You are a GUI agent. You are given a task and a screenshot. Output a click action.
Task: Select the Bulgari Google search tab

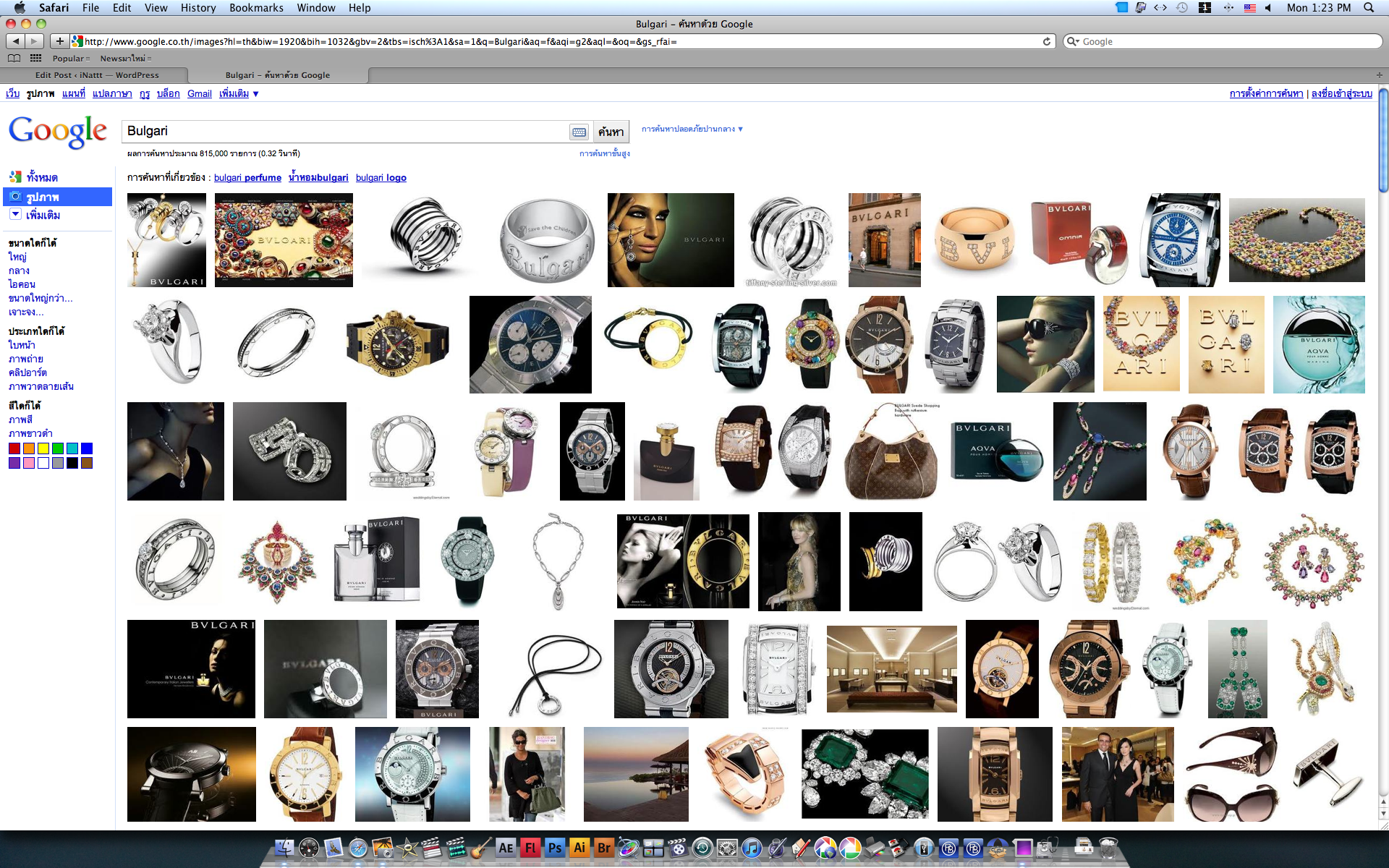(278, 75)
